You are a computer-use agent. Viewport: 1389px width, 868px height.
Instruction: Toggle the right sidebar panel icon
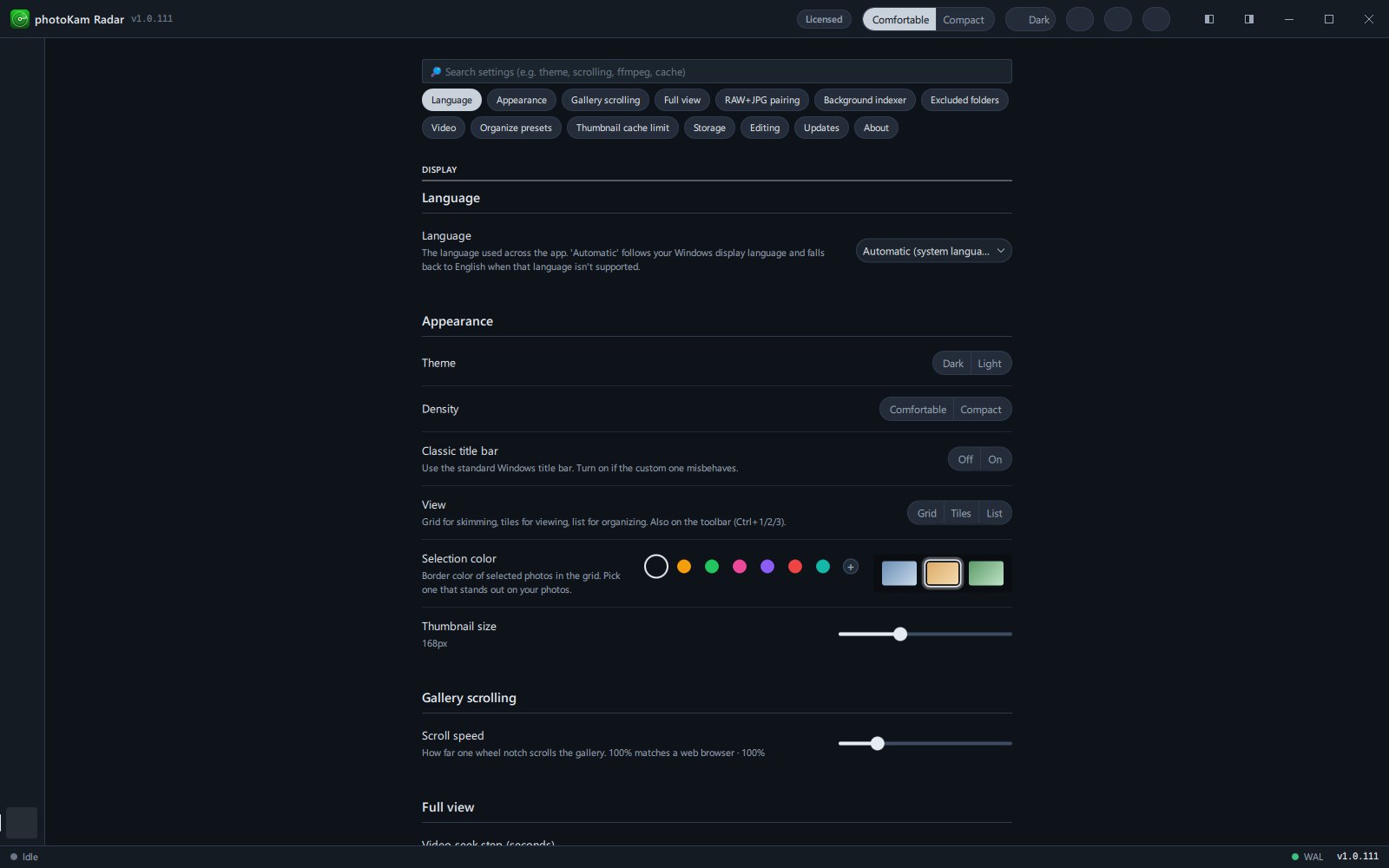click(x=1248, y=19)
